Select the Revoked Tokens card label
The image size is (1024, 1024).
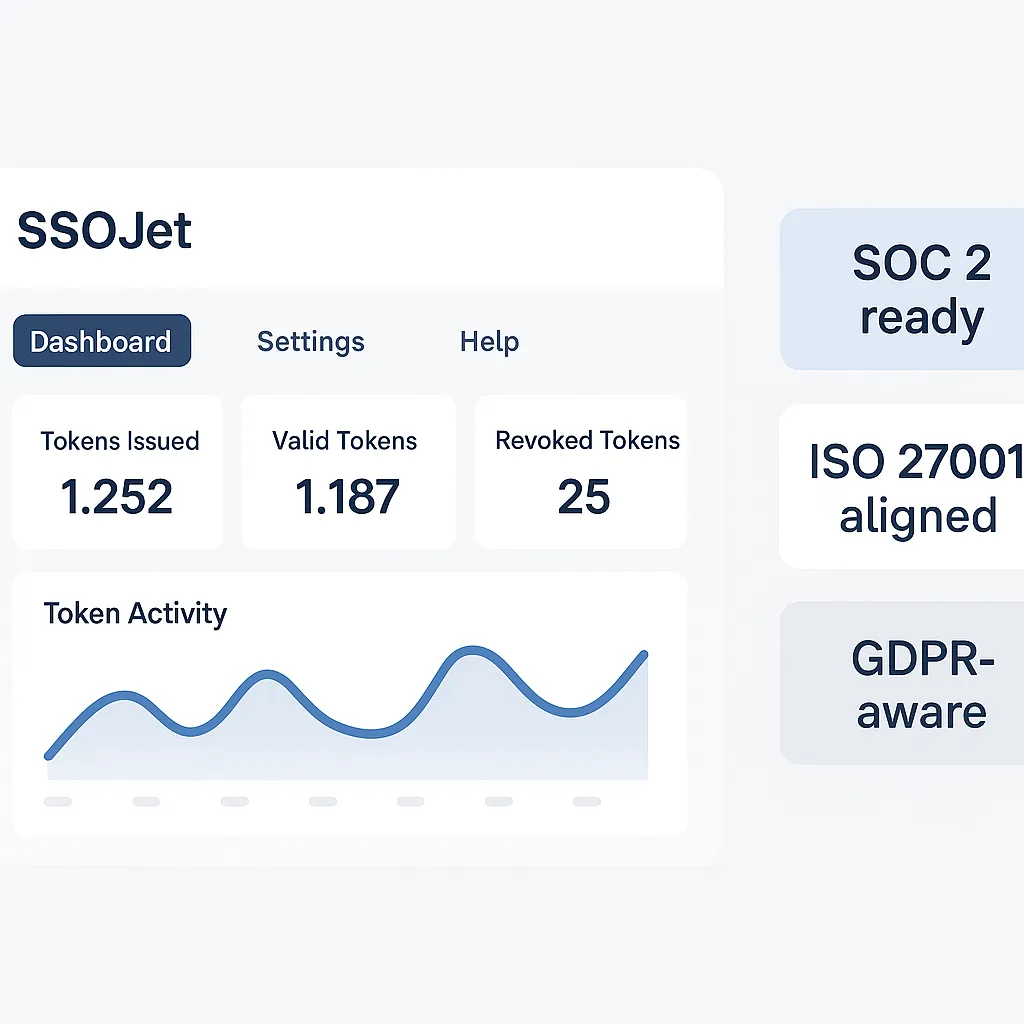pos(587,441)
